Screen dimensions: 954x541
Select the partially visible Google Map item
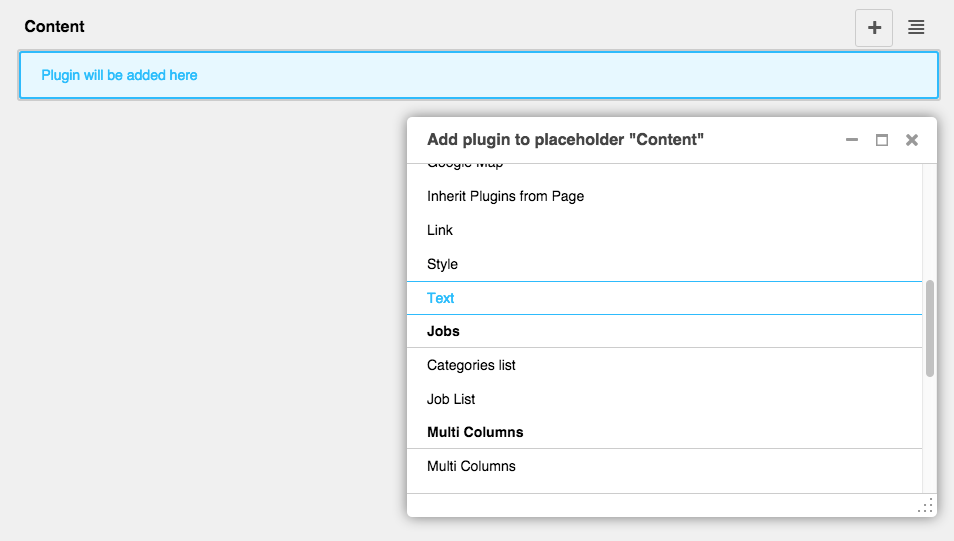tap(465, 165)
